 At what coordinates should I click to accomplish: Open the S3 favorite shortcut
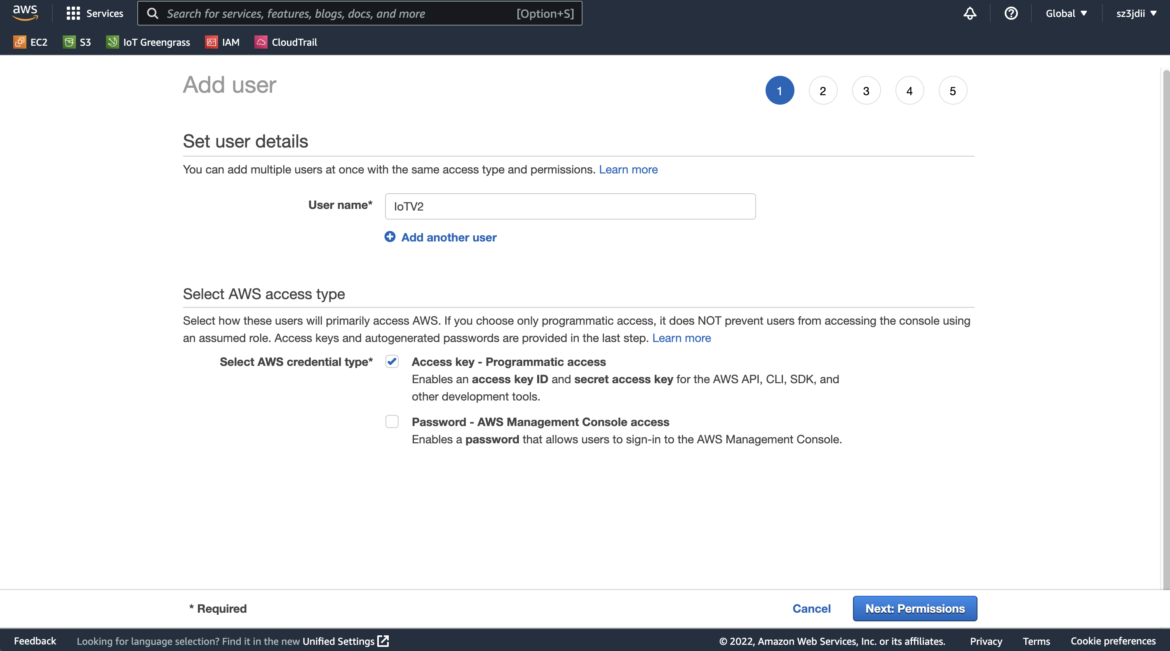(77, 42)
